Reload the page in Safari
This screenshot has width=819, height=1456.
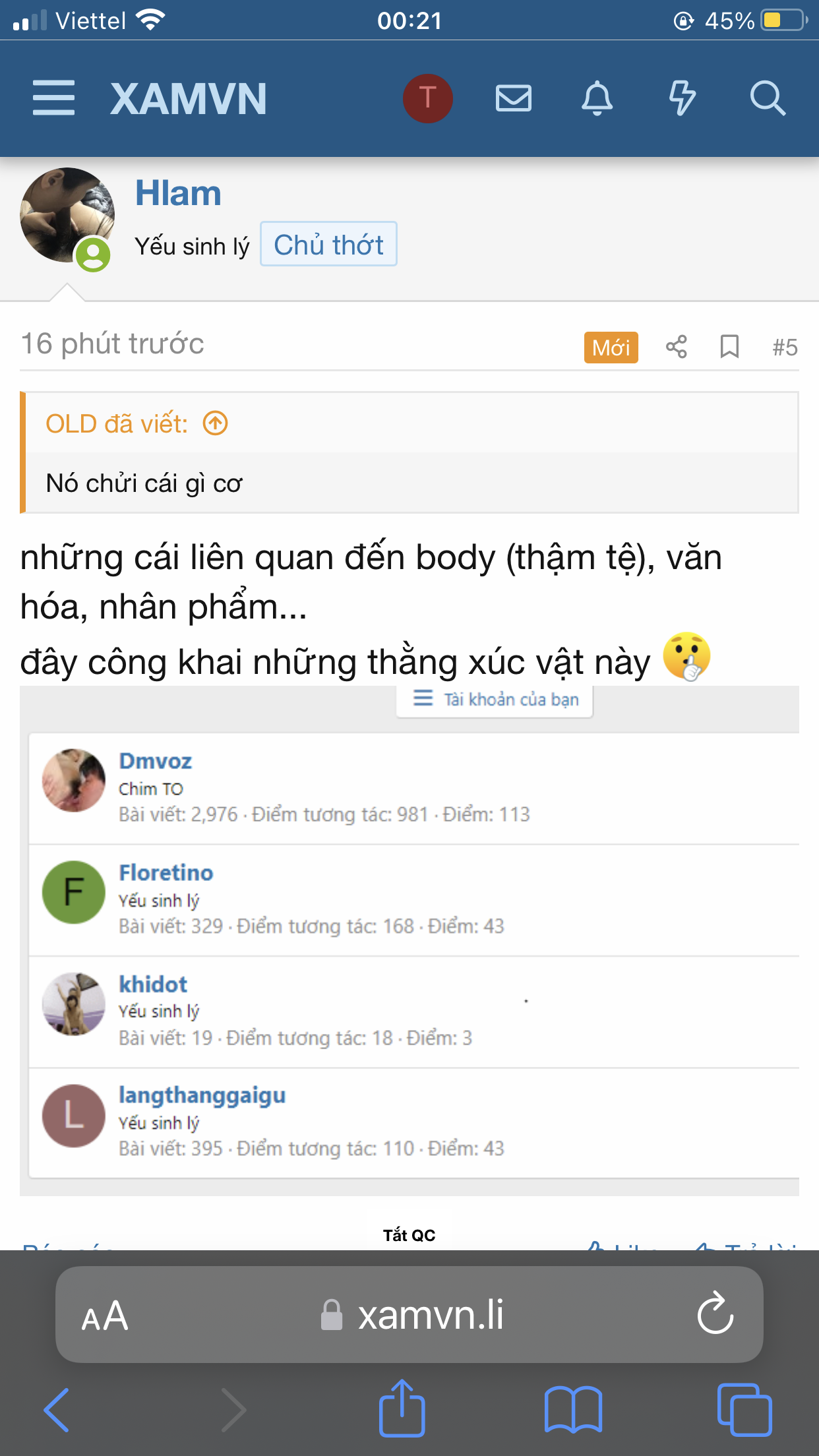coord(715,1314)
